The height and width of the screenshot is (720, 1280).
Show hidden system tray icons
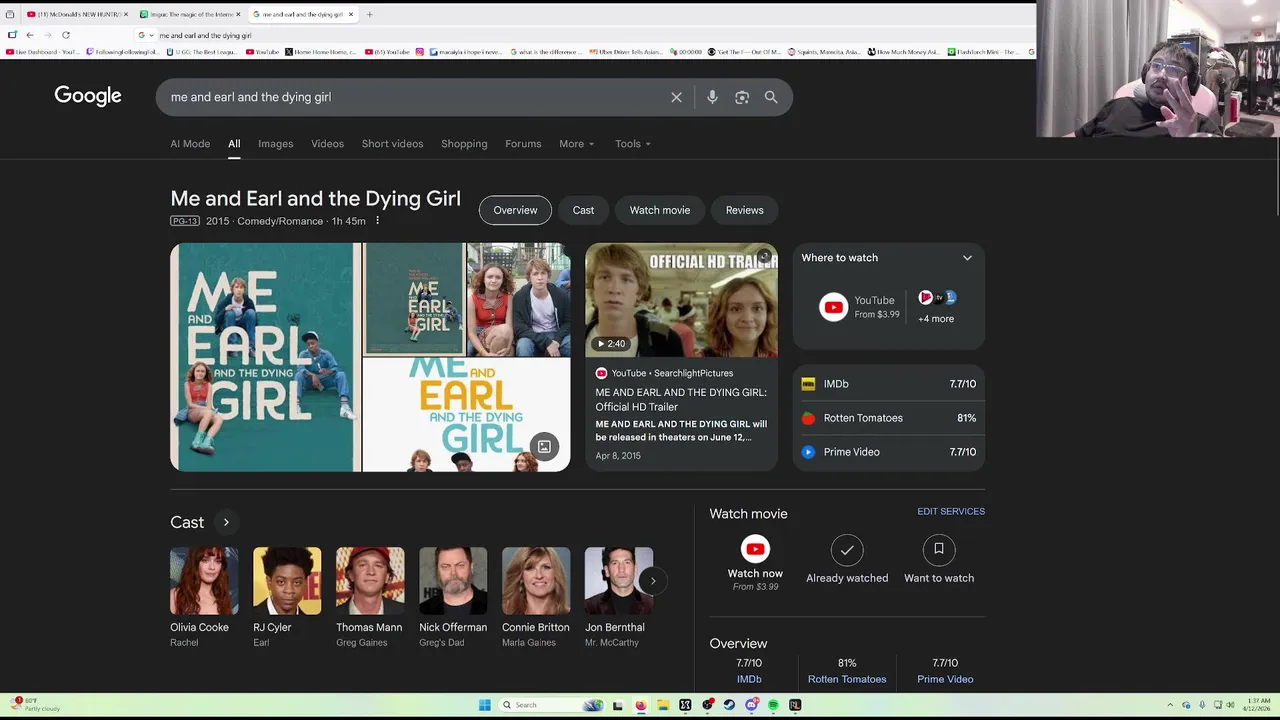pos(1170,705)
